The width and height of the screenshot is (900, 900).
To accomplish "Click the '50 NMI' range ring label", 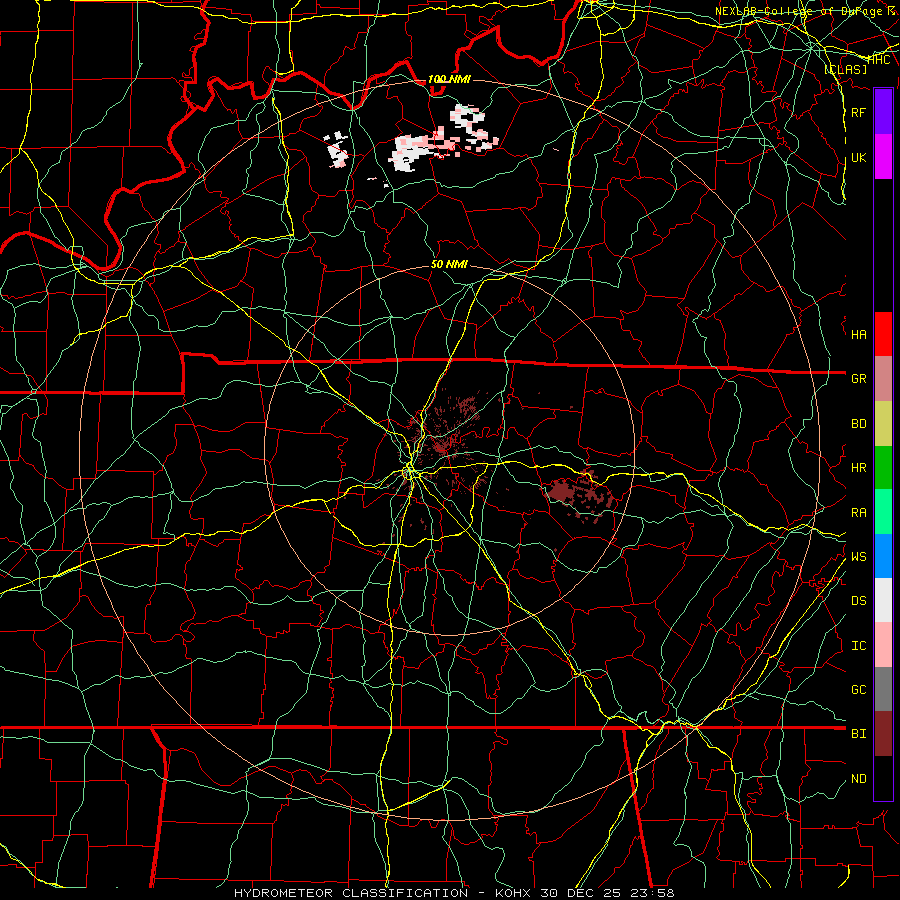I will click(x=449, y=264).
